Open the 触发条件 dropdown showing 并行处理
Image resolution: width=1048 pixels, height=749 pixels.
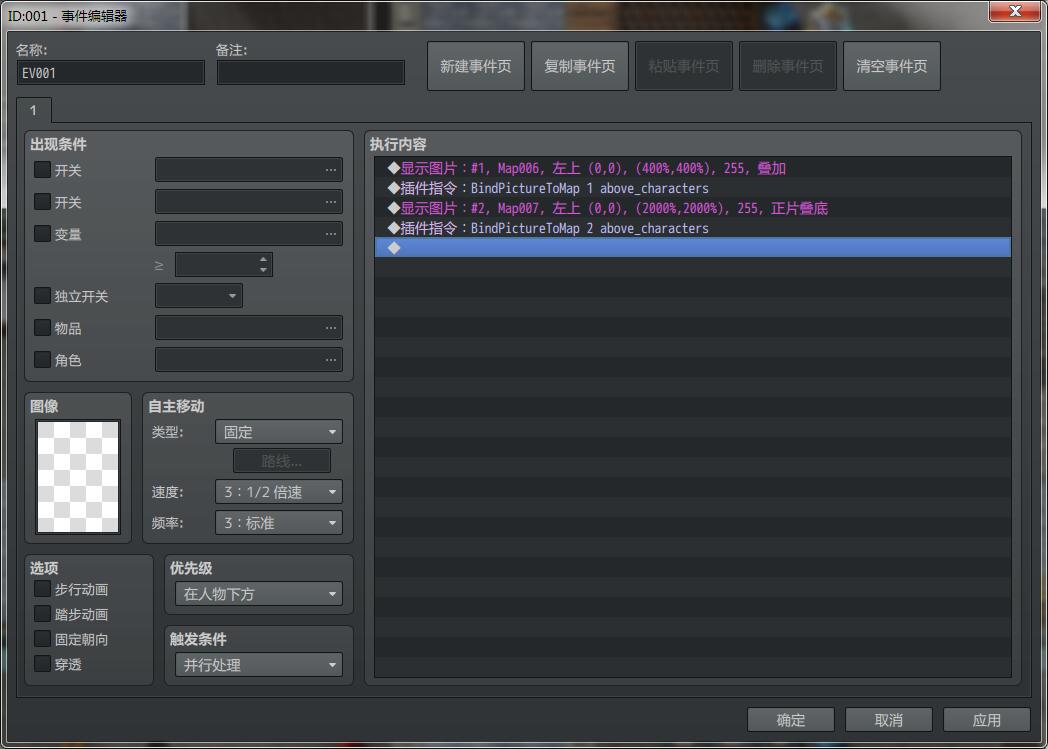pos(259,665)
